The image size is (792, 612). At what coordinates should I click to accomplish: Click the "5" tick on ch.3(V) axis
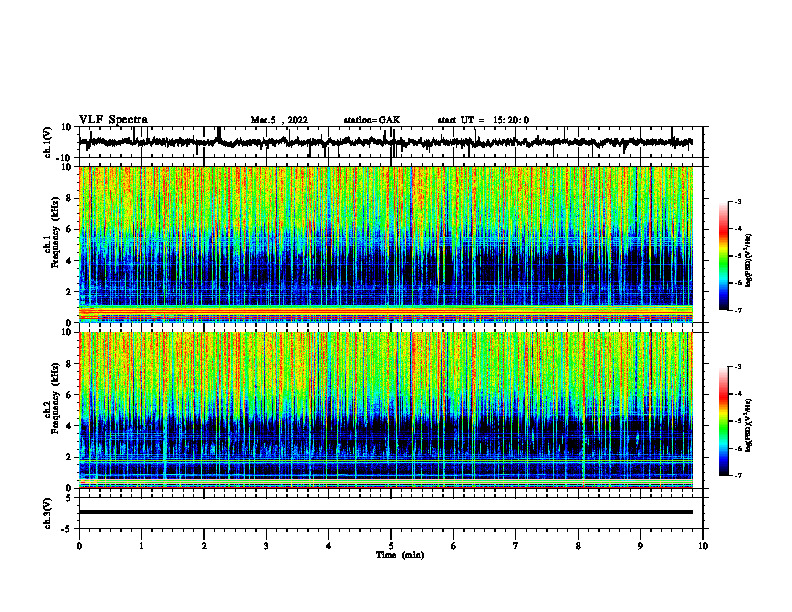(69, 497)
